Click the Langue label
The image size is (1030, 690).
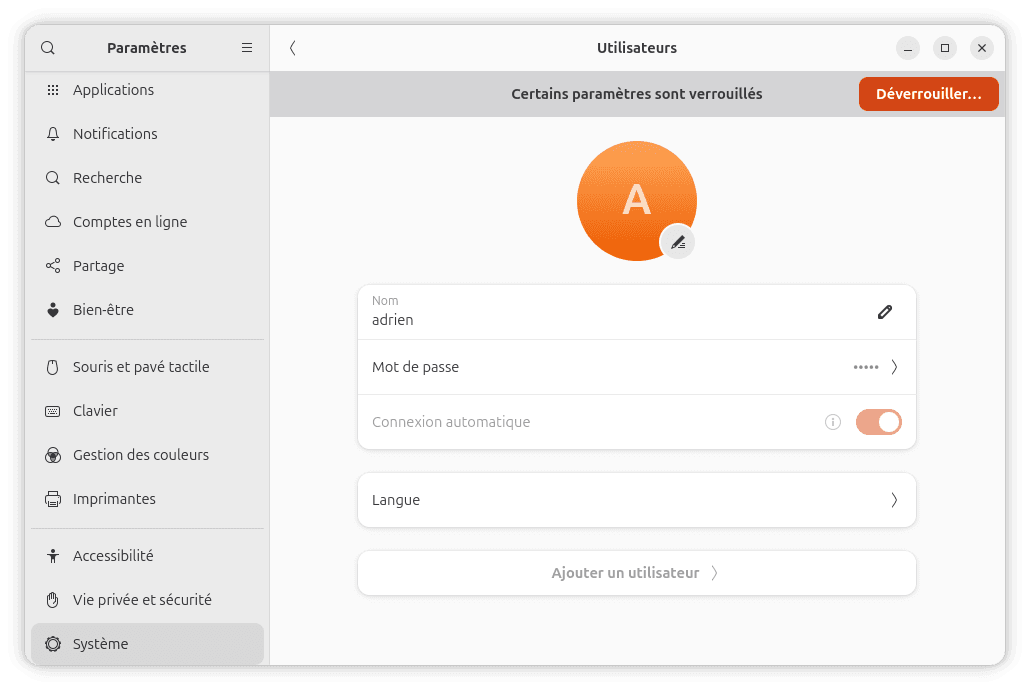pyautogui.click(x=396, y=500)
